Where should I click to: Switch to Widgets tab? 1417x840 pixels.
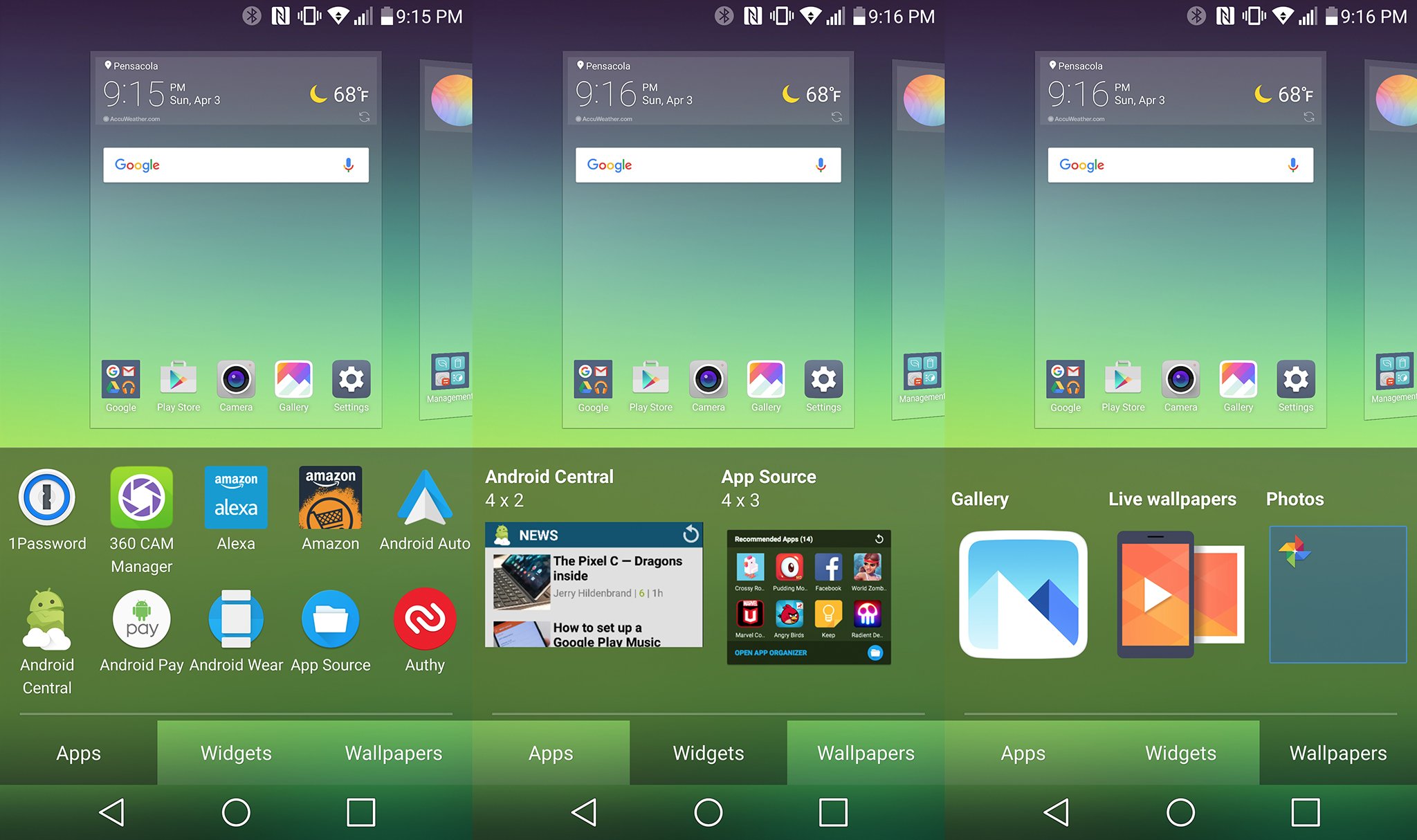tap(237, 753)
